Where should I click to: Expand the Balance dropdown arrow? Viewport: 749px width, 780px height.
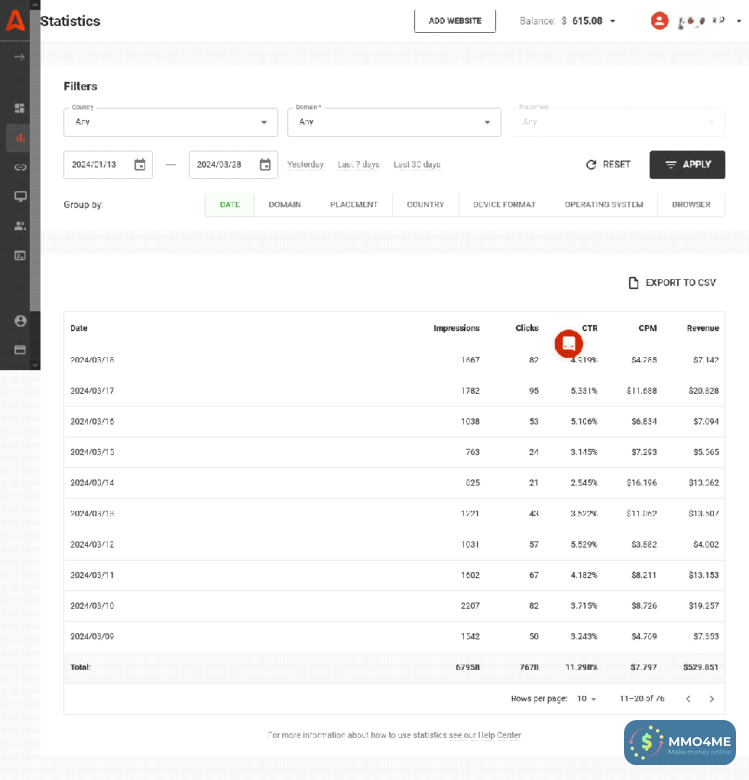(x=613, y=21)
